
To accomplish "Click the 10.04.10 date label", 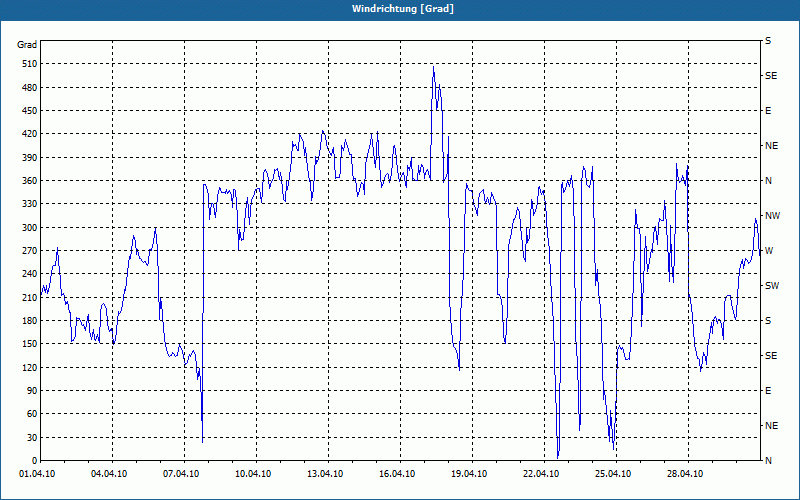I will (x=253, y=474).
